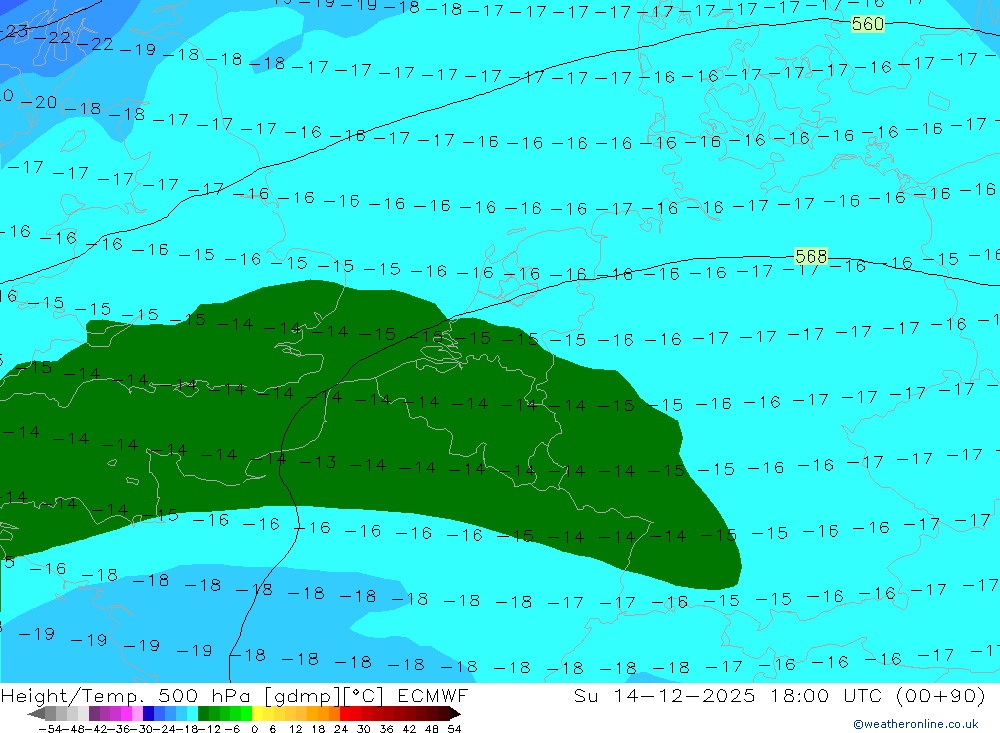The height and width of the screenshot is (733, 1000).
Task: Click the -54 label on the color scale
Action: coord(50,729)
